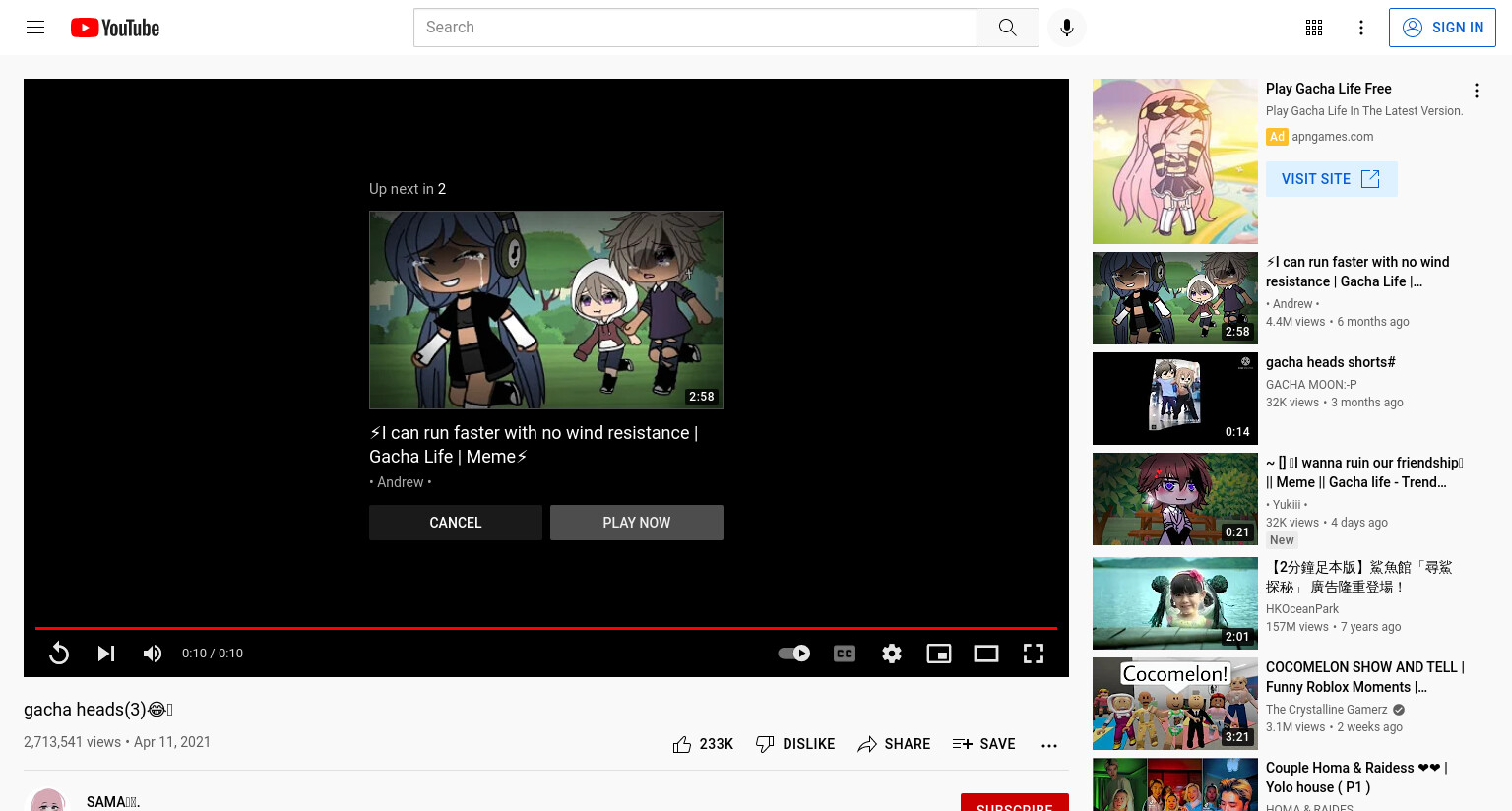Screen dimensions: 1512x811
Task: Open the settings three-dot menu in header
Action: coord(1361,28)
